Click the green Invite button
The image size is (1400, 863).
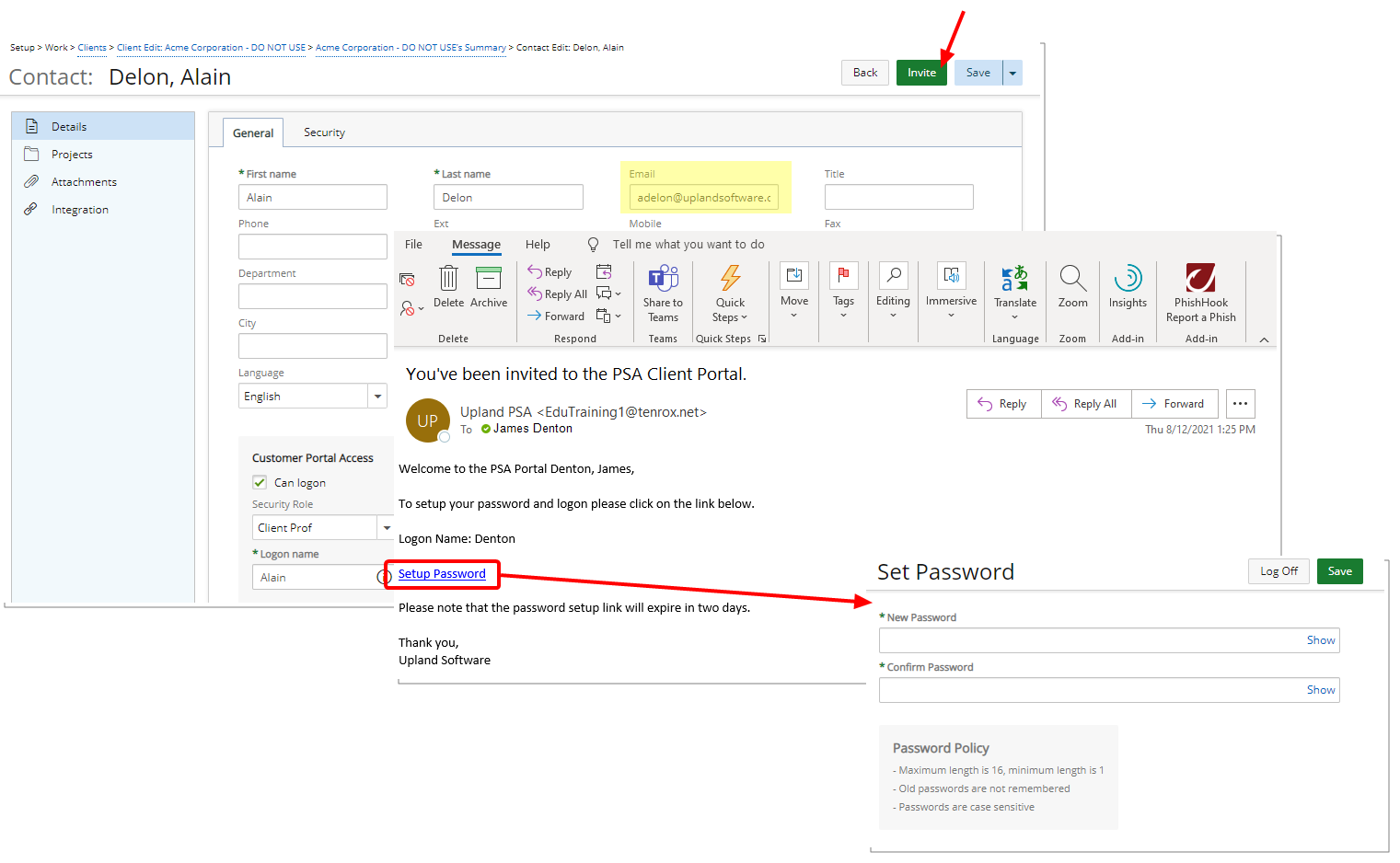pyautogui.click(x=921, y=73)
